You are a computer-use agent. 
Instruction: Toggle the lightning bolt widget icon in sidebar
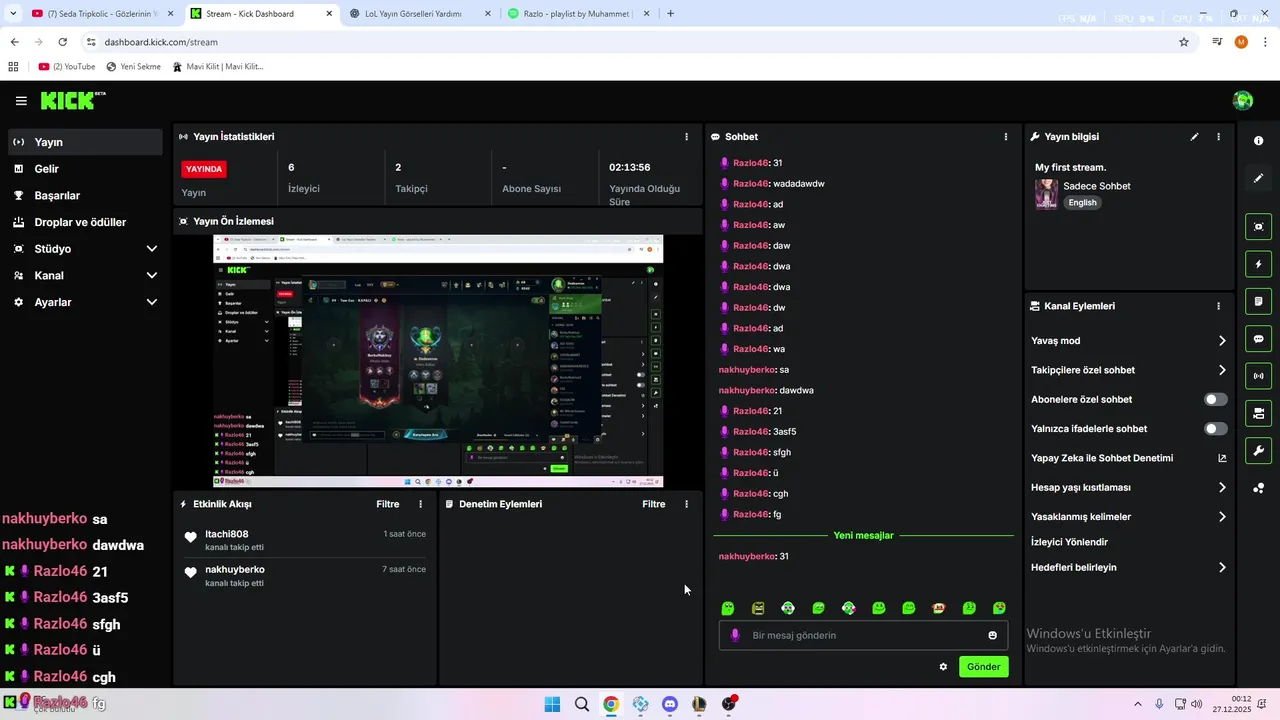1259,264
